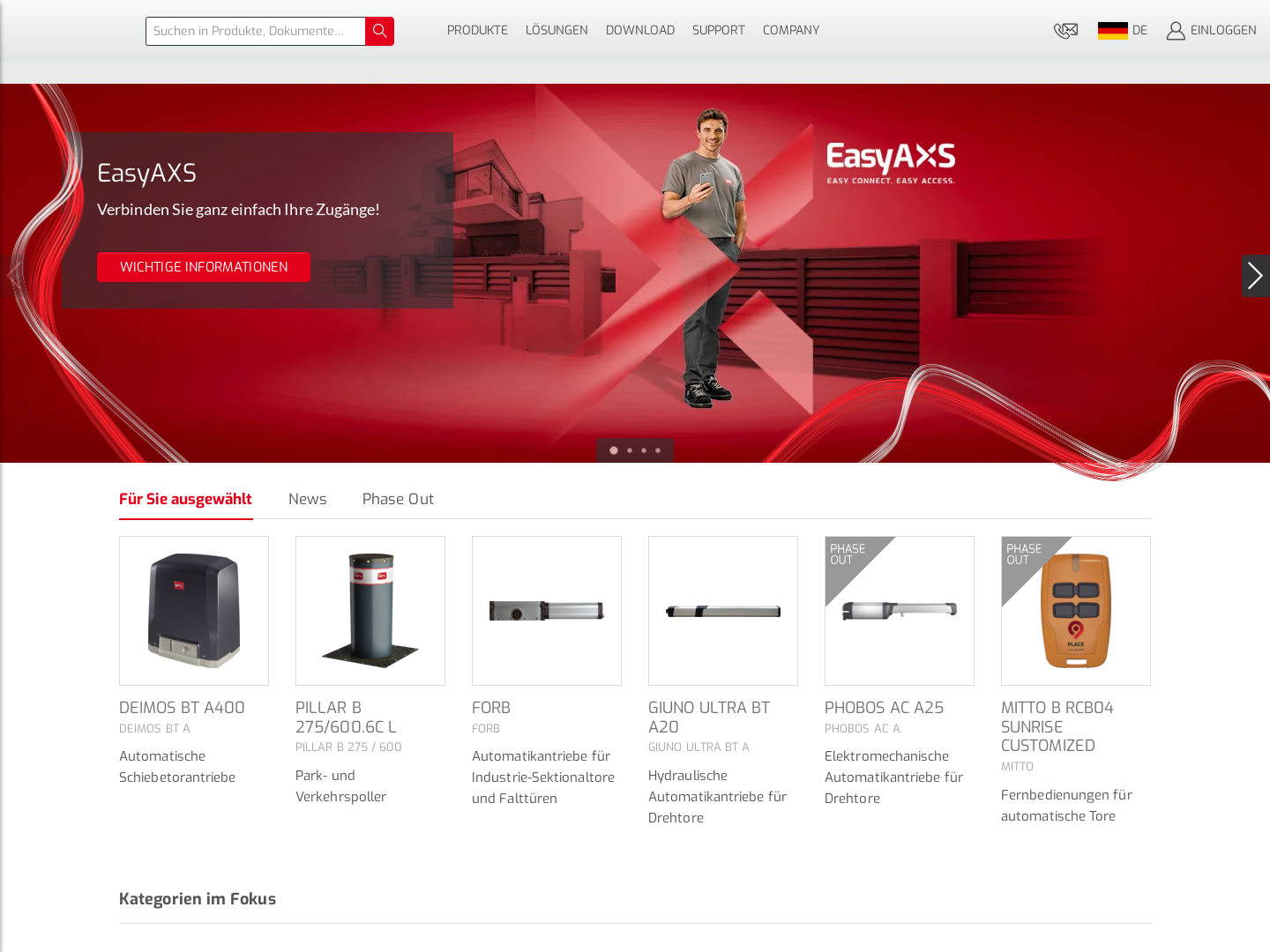Click the German flag language icon
This screenshot has height=952, width=1270.
(1112, 31)
